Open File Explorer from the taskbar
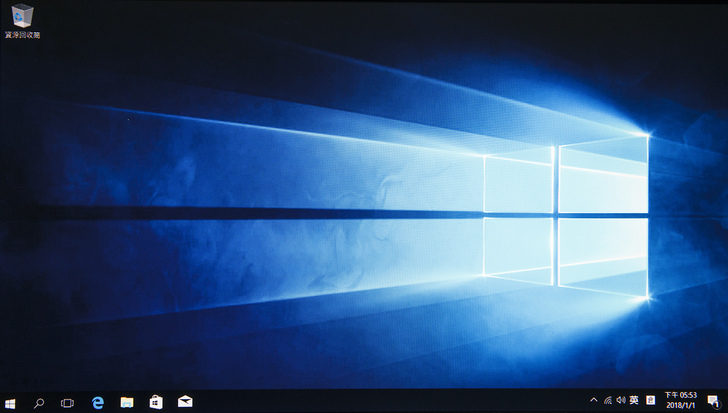 click(127, 402)
